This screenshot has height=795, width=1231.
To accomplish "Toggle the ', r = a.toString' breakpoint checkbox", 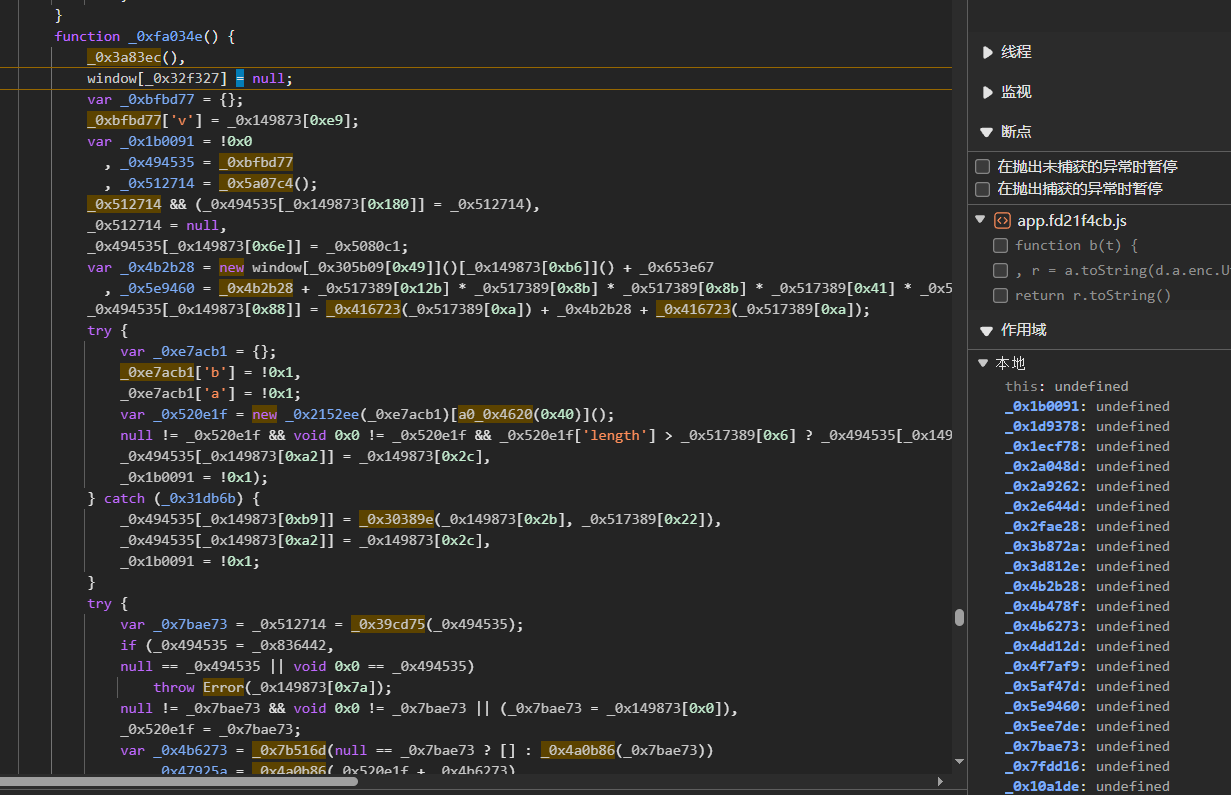I will (x=1000, y=271).
